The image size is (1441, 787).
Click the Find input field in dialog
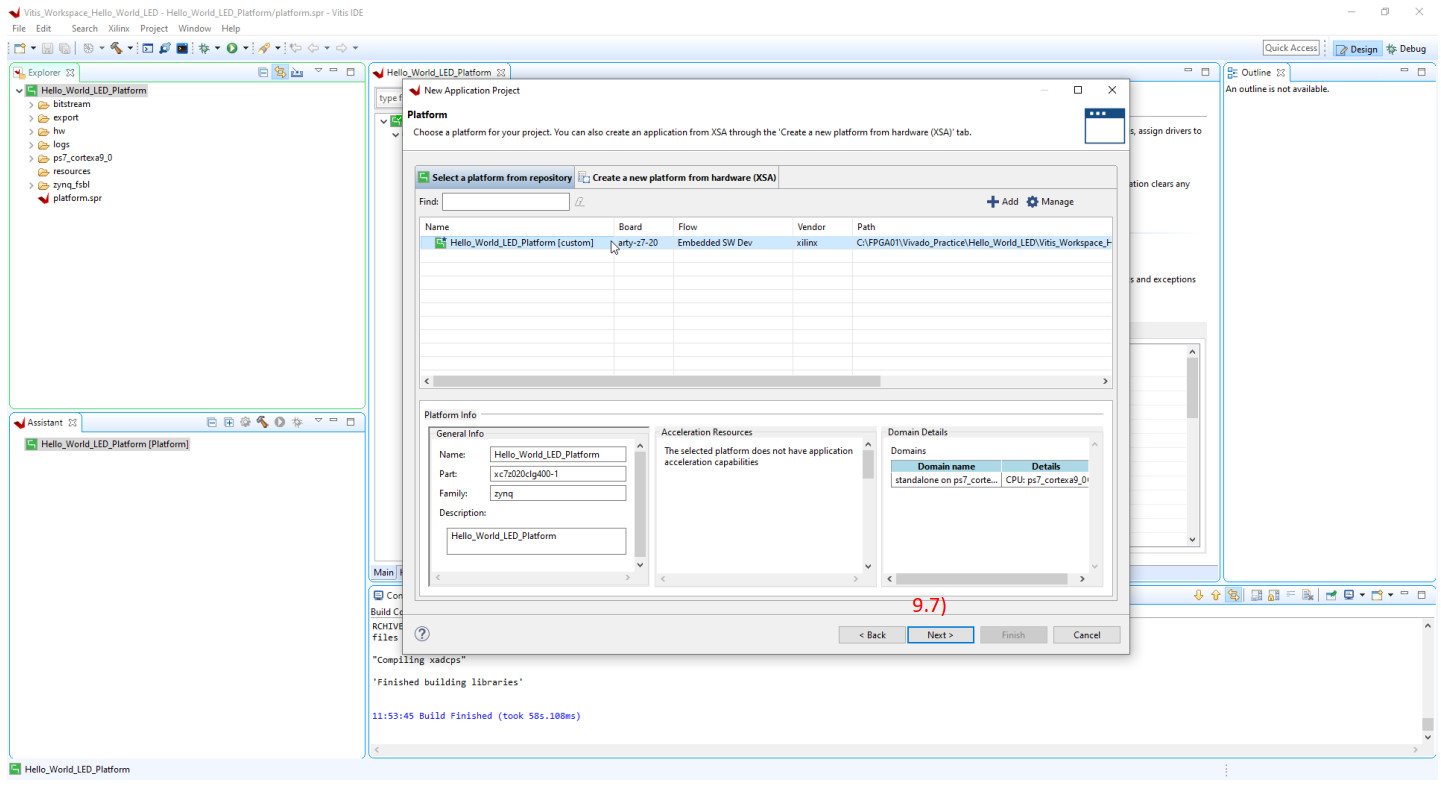506,202
